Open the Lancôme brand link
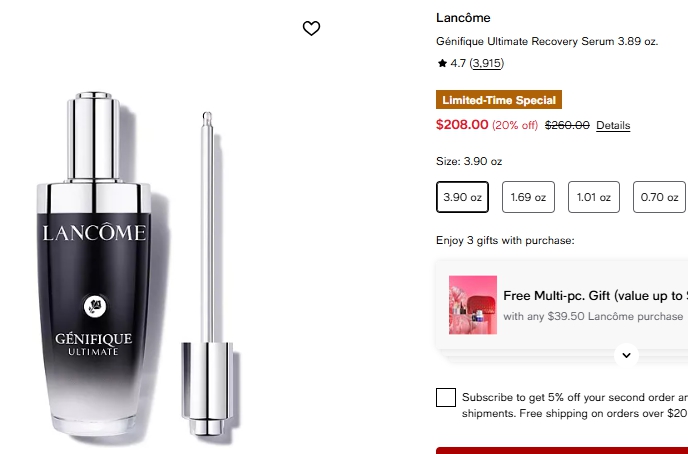This screenshot has width=688, height=454. point(463,18)
